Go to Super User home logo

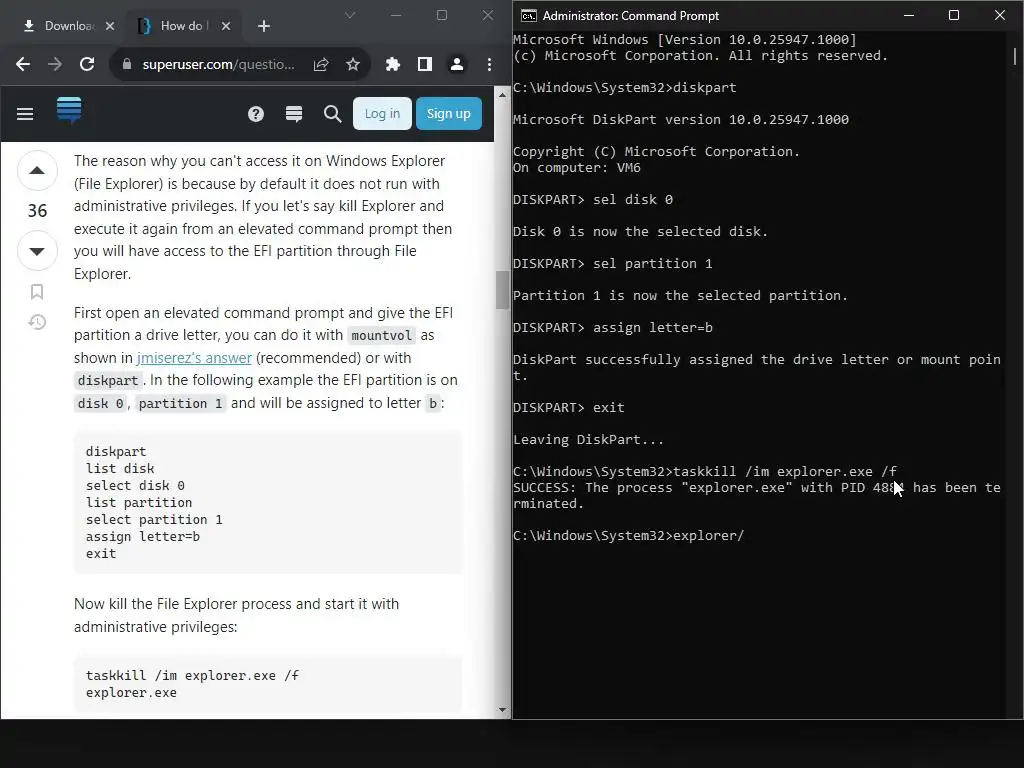click(x=69, y=110)
